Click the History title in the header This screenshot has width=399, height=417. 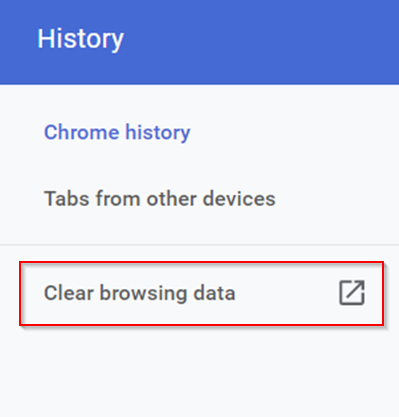80,39
